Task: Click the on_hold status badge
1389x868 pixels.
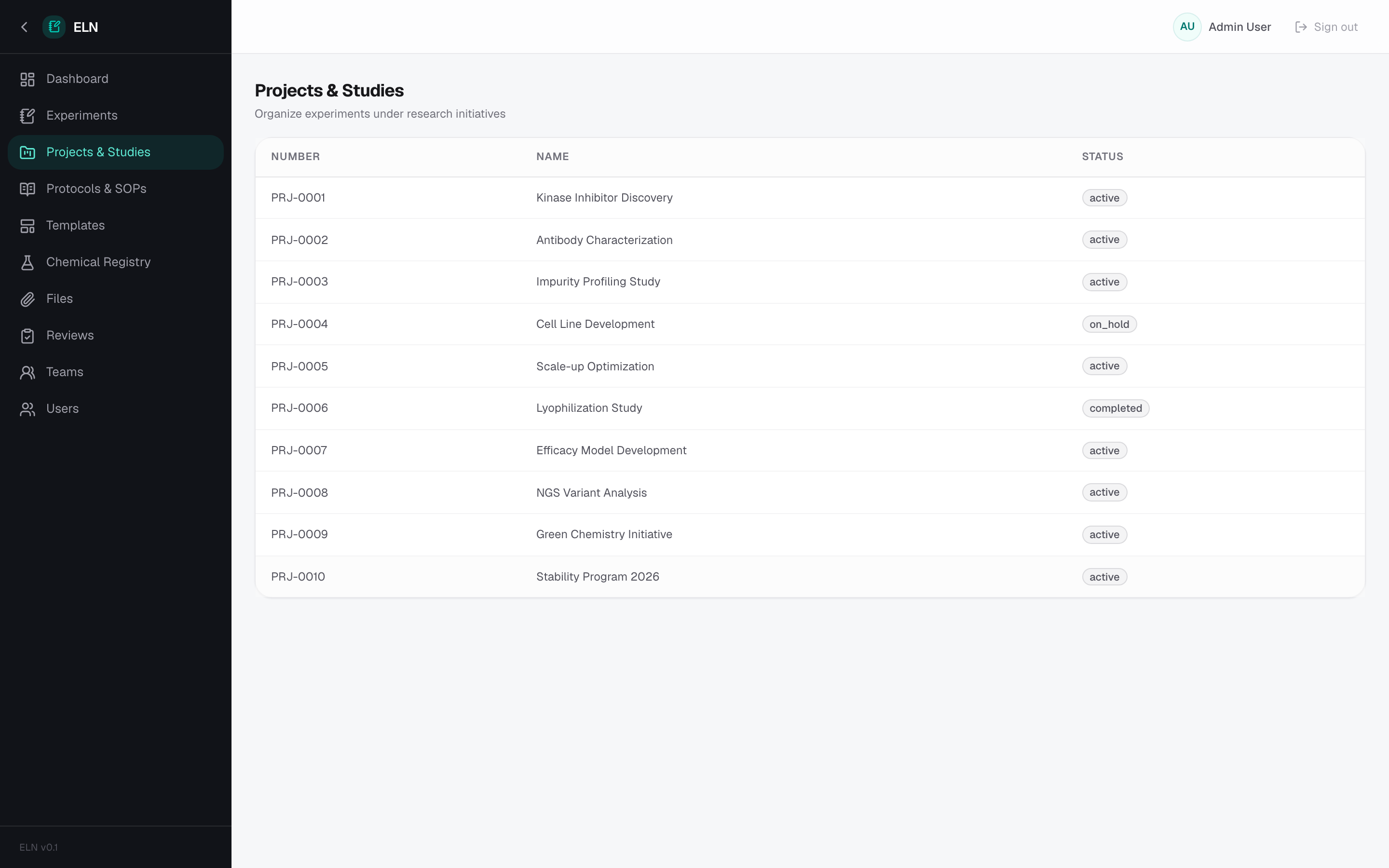Action: [x=1109, y=325]
